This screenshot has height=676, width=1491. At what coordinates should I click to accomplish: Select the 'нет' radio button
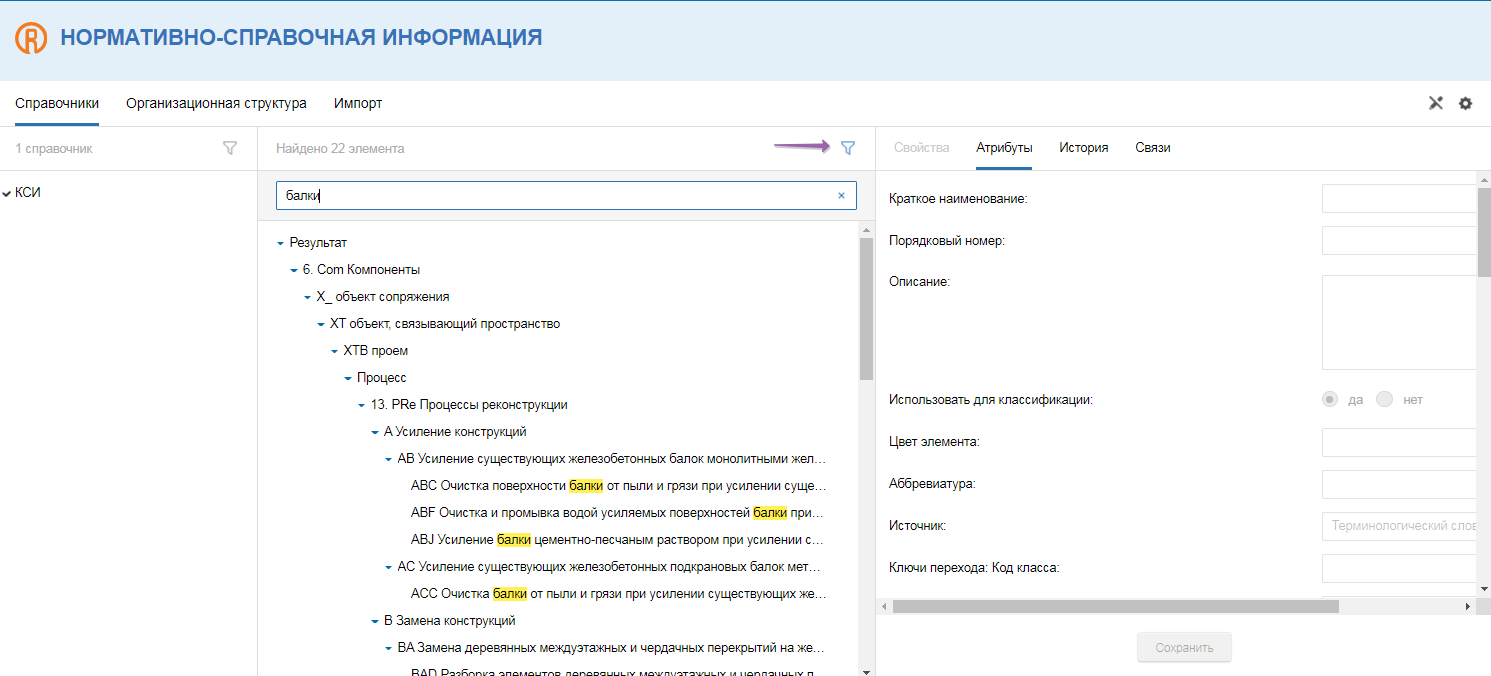(1384, 399)
